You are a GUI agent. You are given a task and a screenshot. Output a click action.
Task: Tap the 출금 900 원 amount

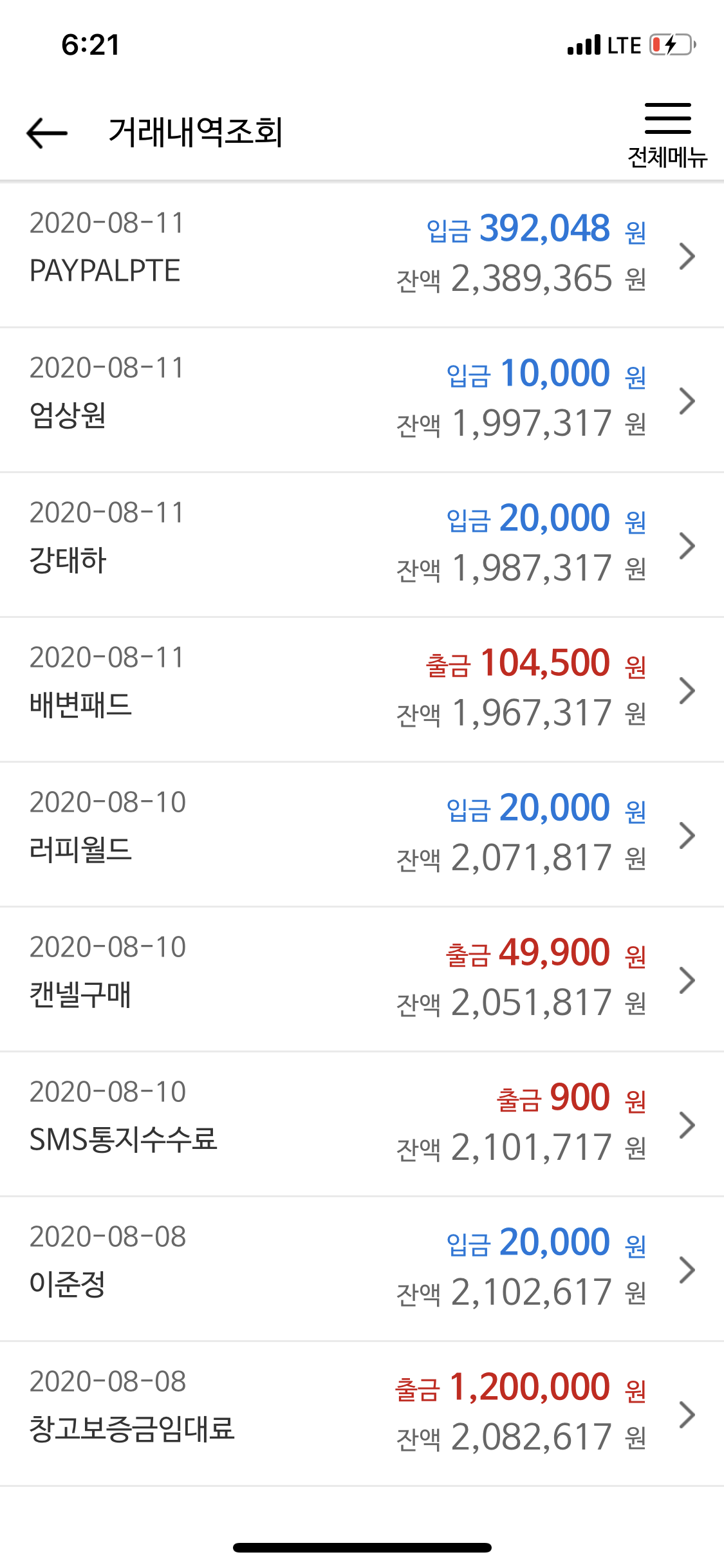coord(571,1097)
